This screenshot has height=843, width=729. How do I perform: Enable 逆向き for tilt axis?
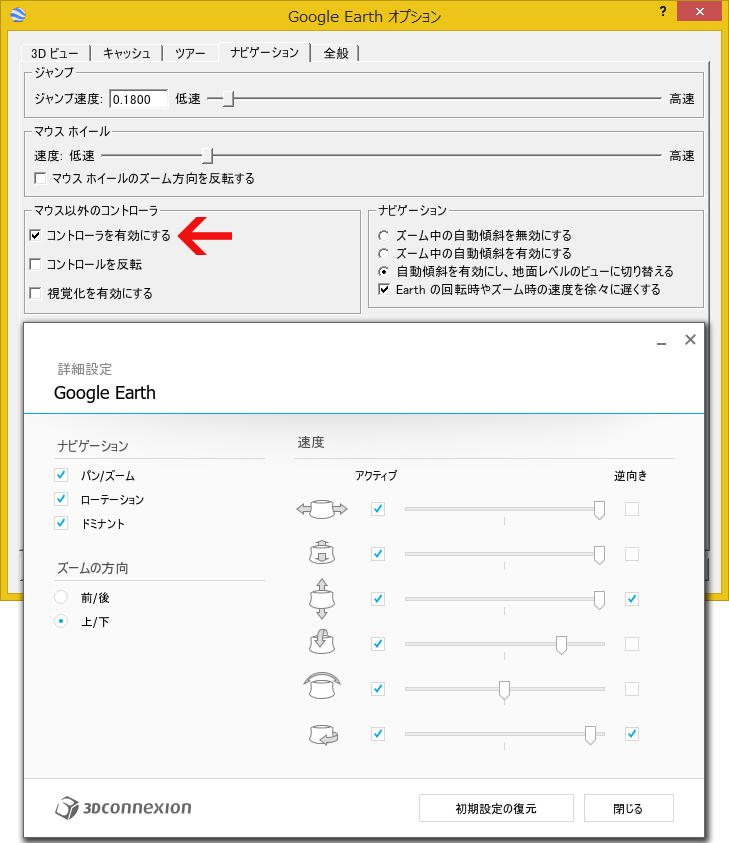click(632, 644)
